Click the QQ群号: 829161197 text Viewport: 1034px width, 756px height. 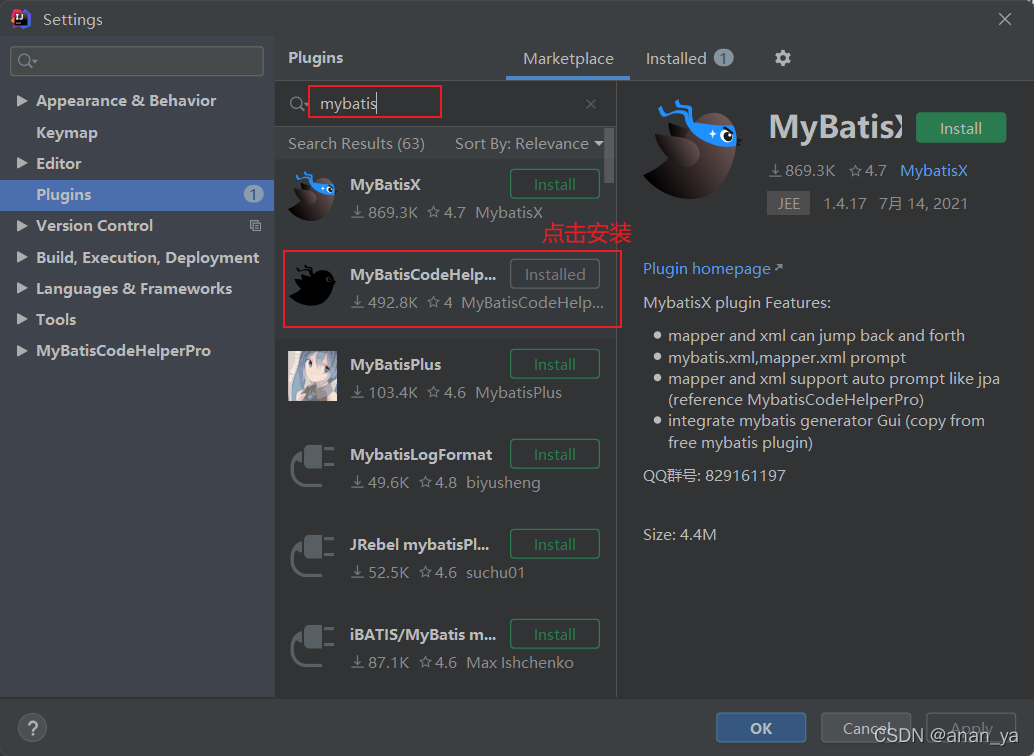[x=714, y=476]
